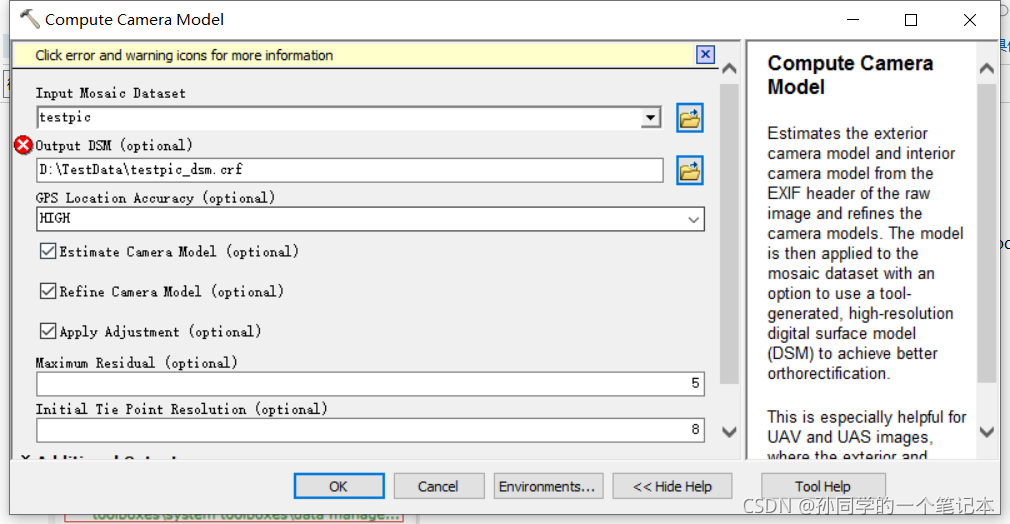Viewport: 1010px width, 524px height.
Task: Click the Output DSM path field
Action: (x=350, y=170)
